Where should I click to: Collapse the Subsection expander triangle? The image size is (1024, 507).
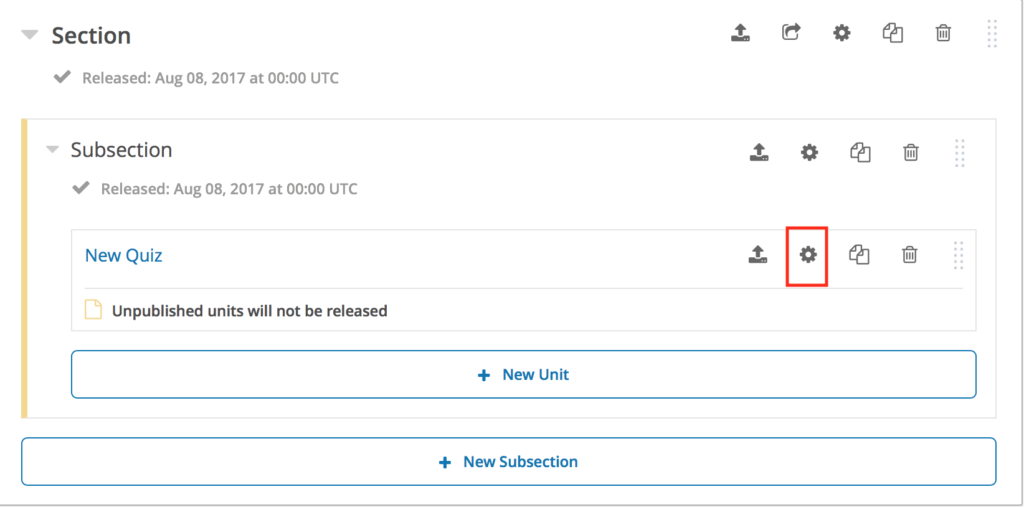(x=52, y=150)
